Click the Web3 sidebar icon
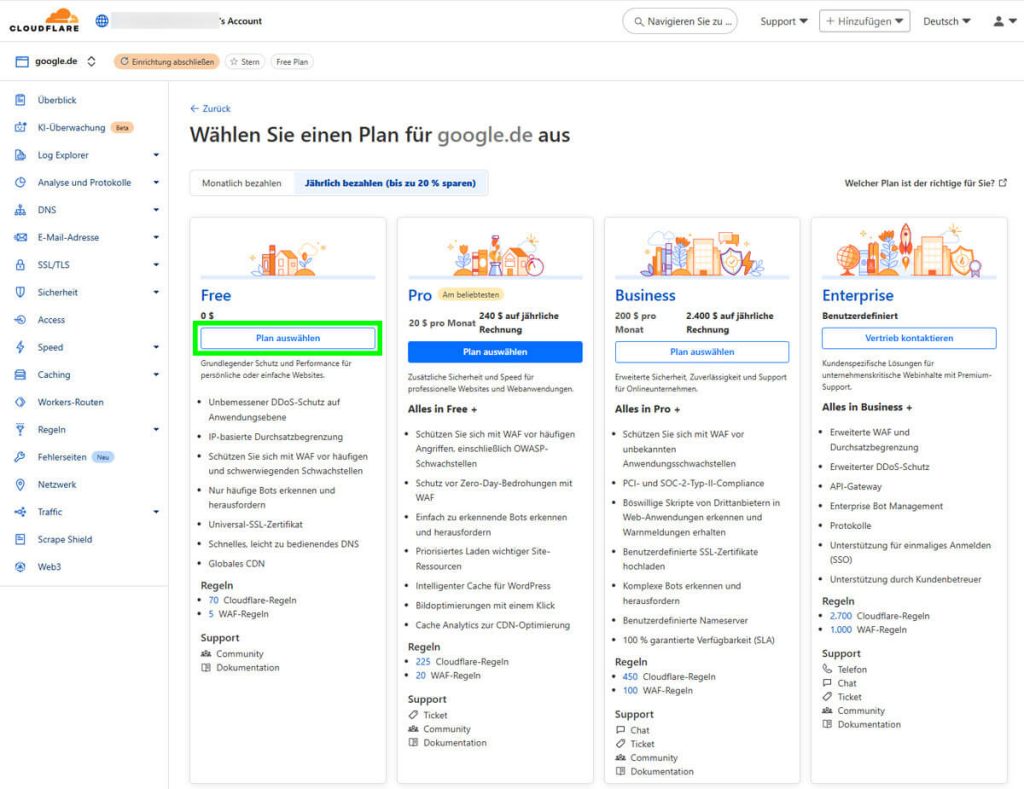 pos(20,566)
